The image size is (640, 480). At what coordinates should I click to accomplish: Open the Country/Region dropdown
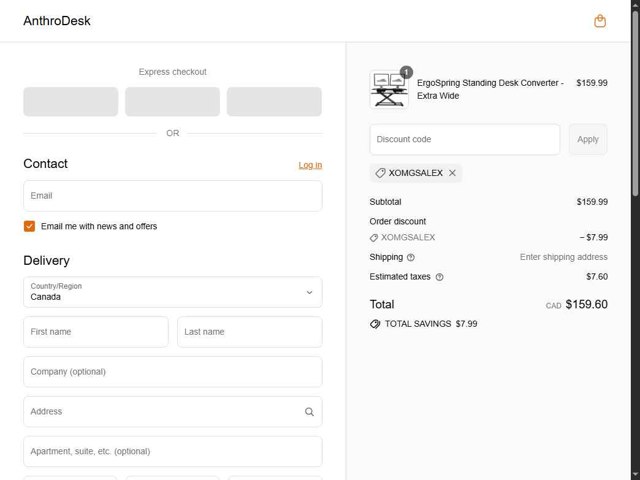click(x=173, y=292)
